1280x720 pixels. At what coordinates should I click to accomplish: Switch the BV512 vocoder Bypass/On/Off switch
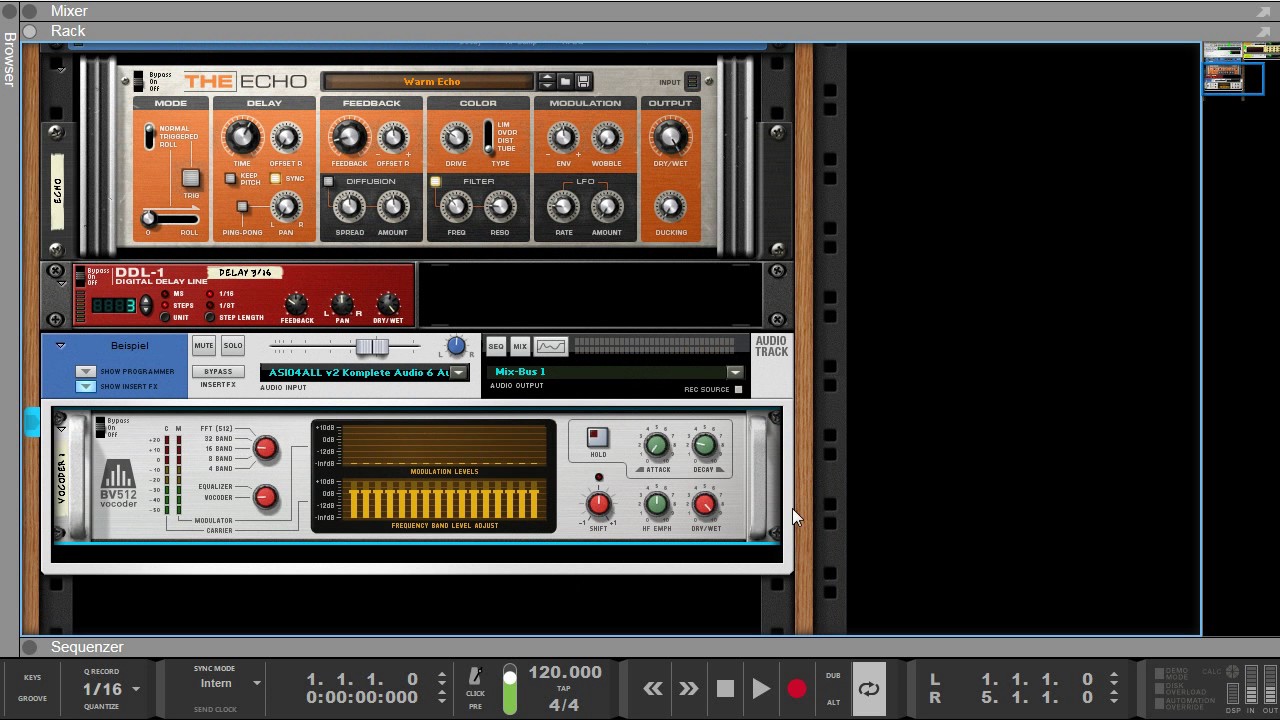(100, 427)
